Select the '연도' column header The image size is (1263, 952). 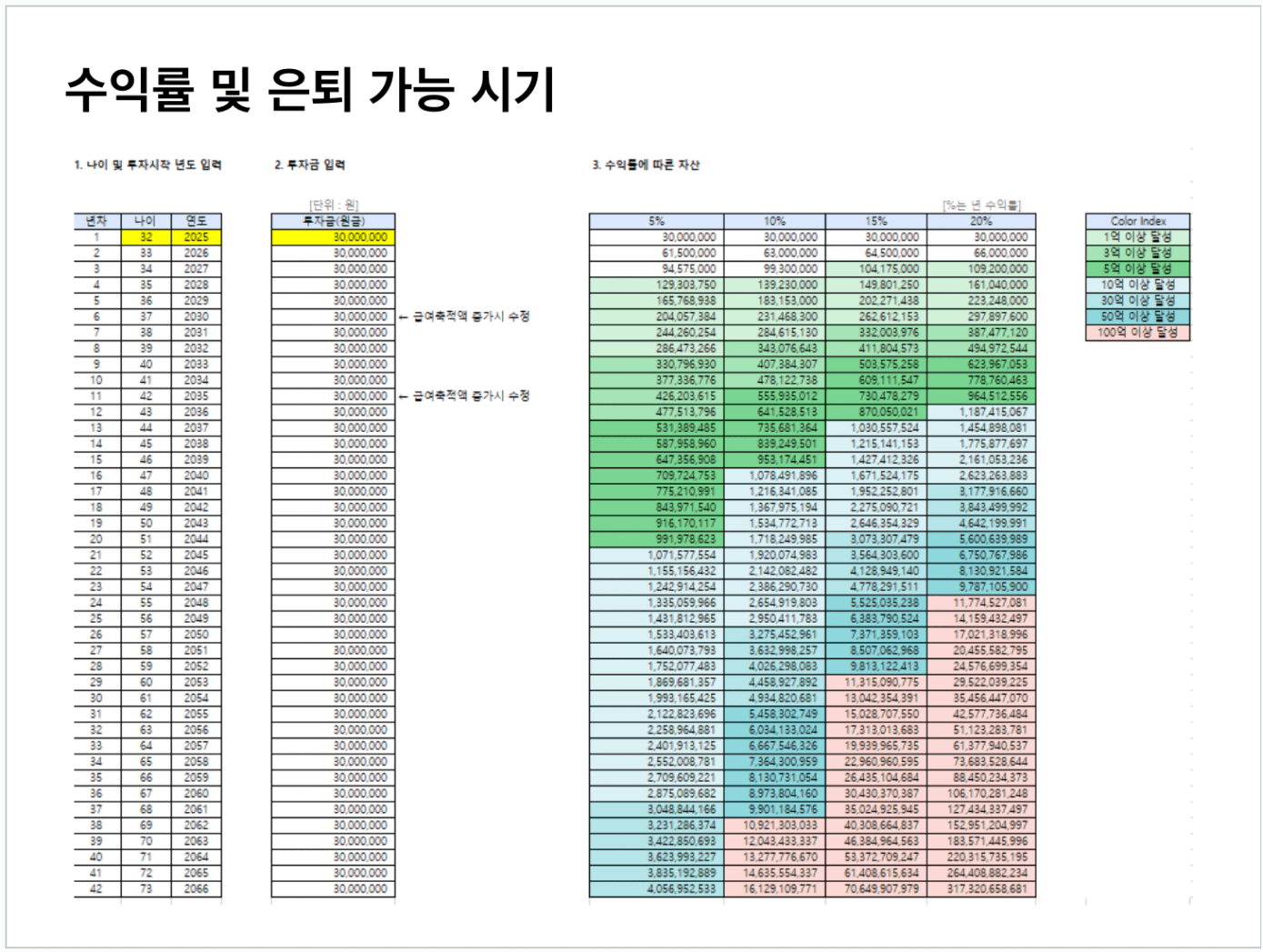pos(195,221)
